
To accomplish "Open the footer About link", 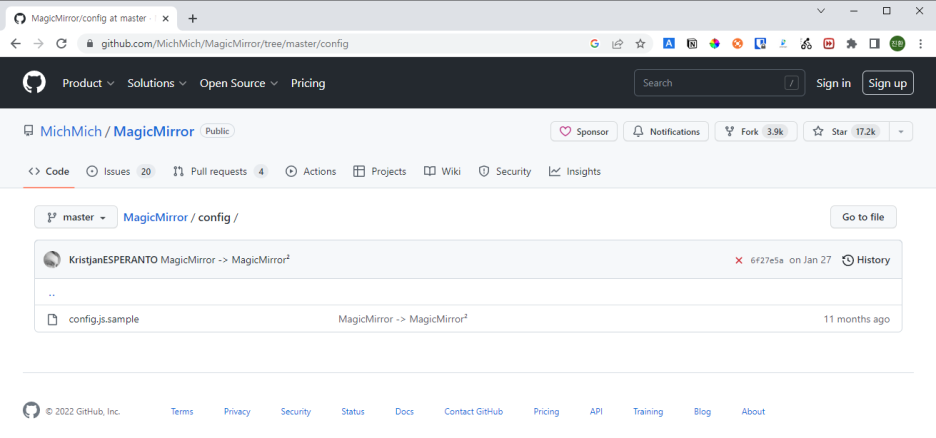I will [x=753, y=411].
